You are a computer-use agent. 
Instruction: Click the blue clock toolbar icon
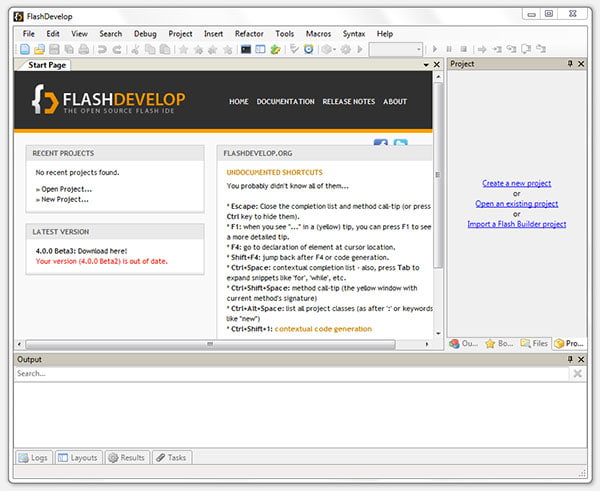[x=308, y=49]
